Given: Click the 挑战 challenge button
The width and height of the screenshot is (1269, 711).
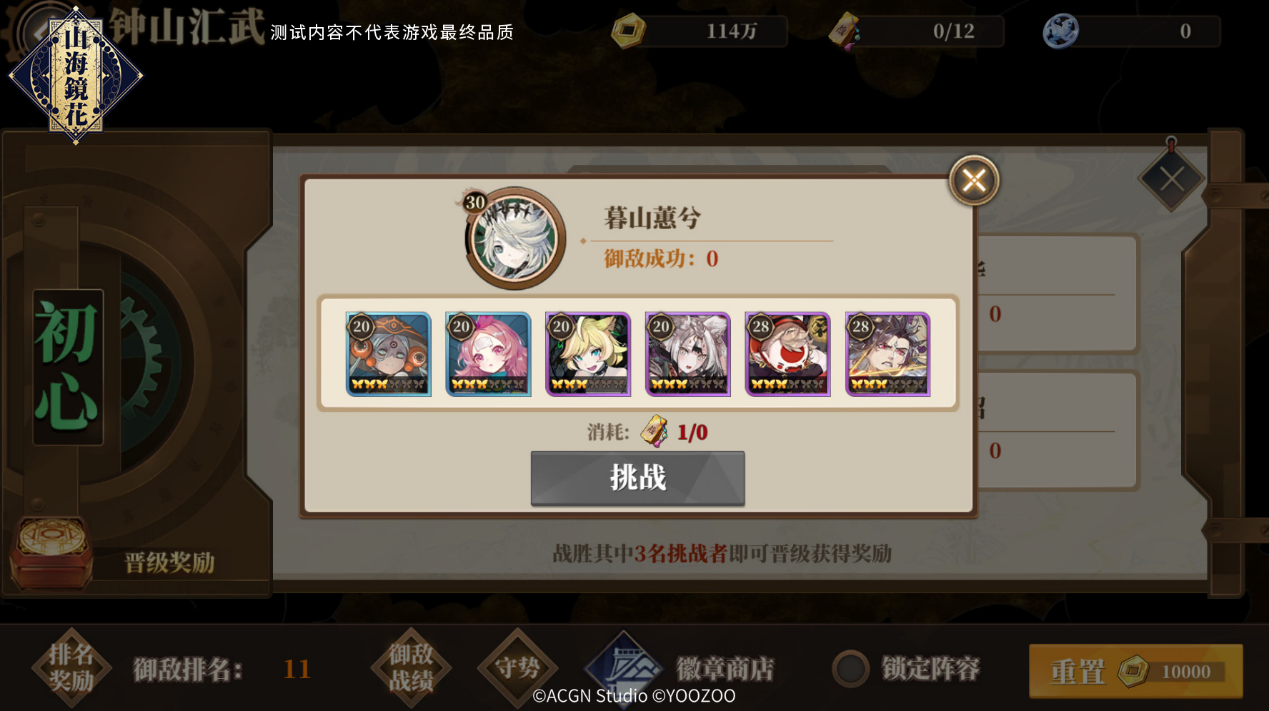Looking at the screenshot, I should [638, 478].
